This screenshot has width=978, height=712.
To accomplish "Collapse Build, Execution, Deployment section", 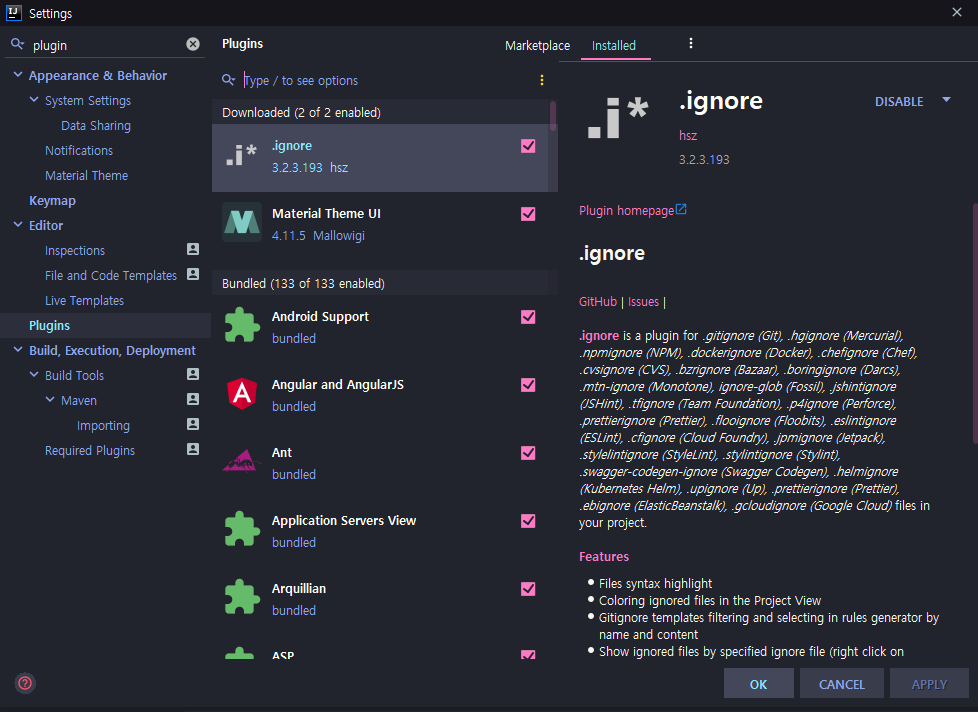I will click(x=18, y=350).
